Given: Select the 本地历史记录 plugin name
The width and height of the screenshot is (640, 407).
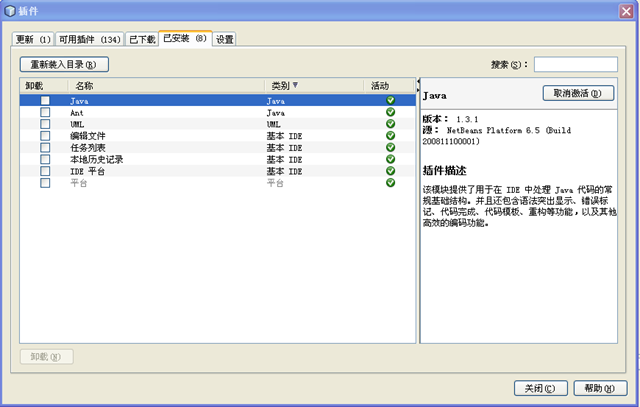Looking at the screenshot, I should pos(96,159).
